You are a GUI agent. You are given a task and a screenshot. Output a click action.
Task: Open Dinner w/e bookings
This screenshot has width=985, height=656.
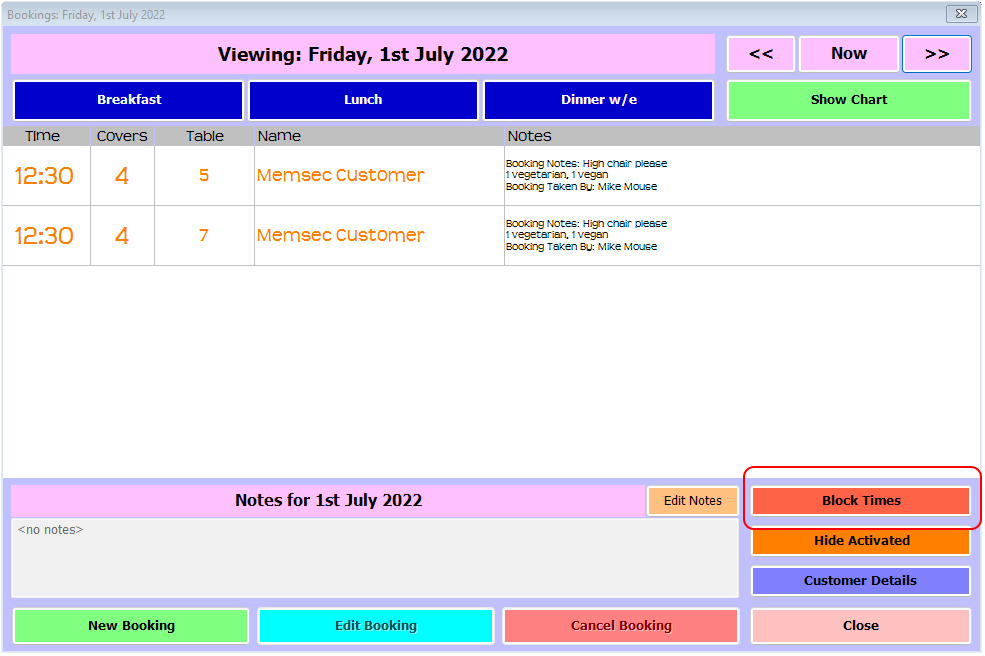coord(598,100)
